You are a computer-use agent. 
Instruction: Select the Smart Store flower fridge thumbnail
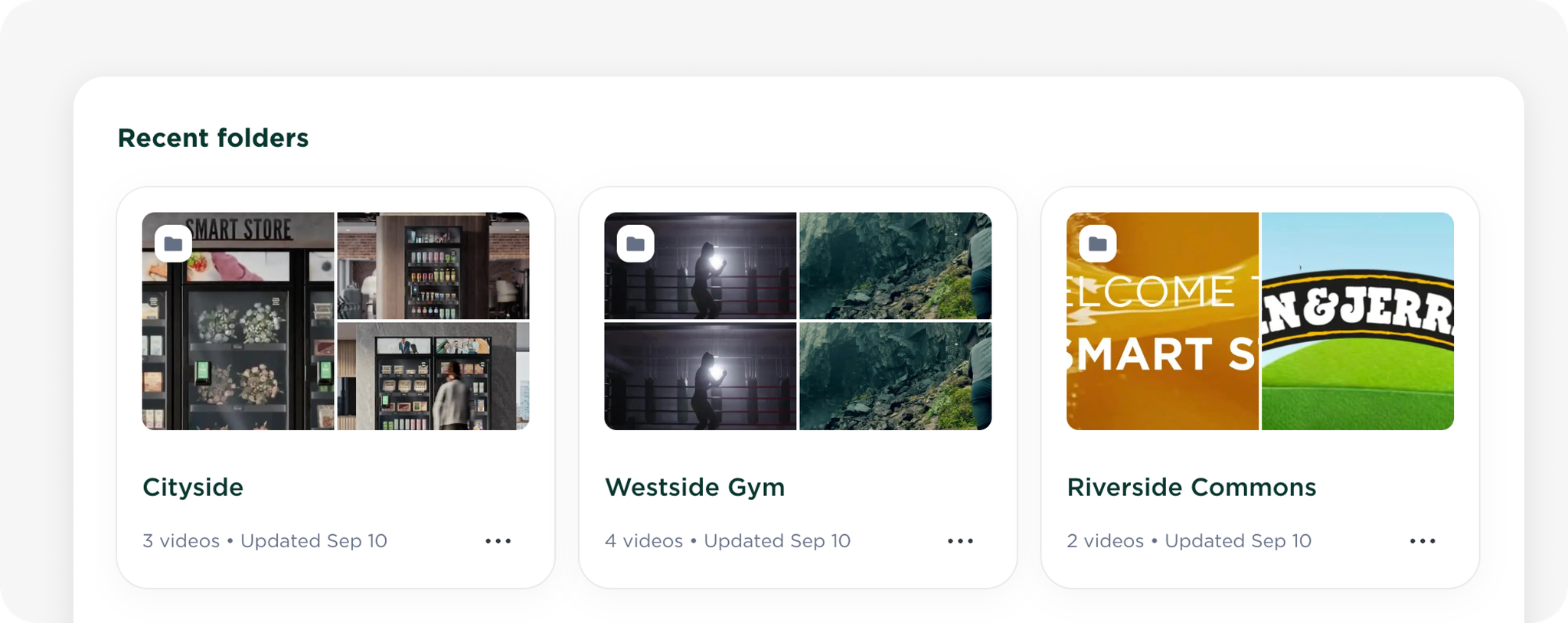238,321
